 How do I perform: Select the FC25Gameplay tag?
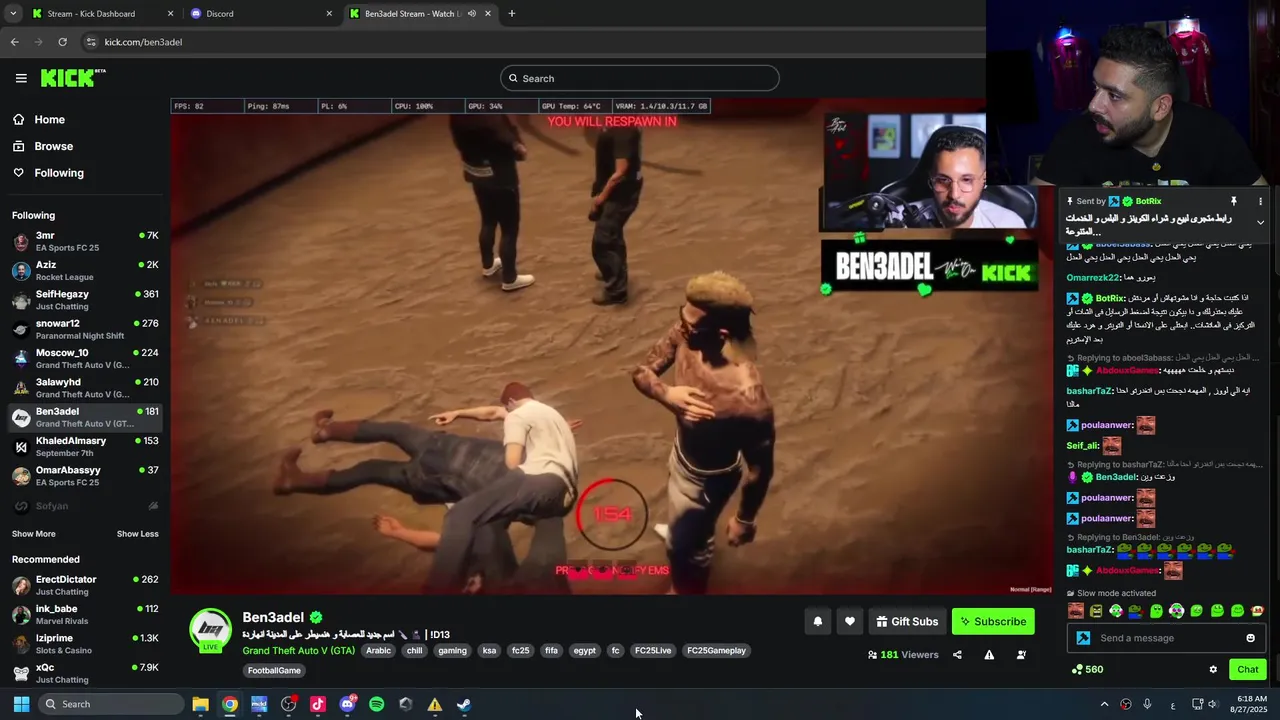click(716, 651)
